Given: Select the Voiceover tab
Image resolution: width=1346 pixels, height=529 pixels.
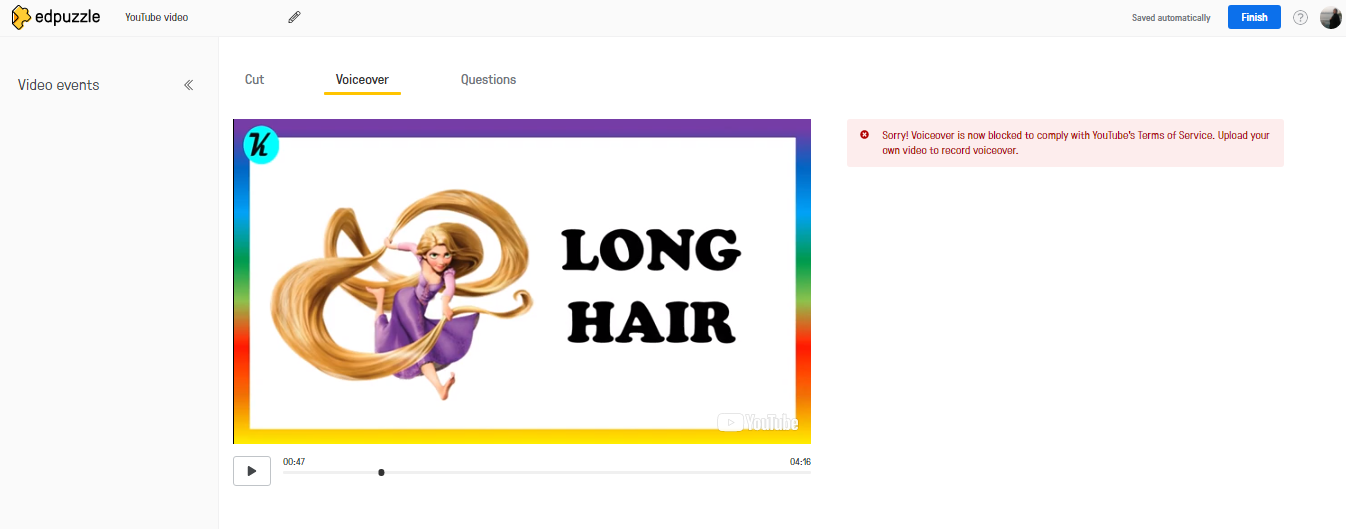Looking at the screenshot, I should point(362,79).
